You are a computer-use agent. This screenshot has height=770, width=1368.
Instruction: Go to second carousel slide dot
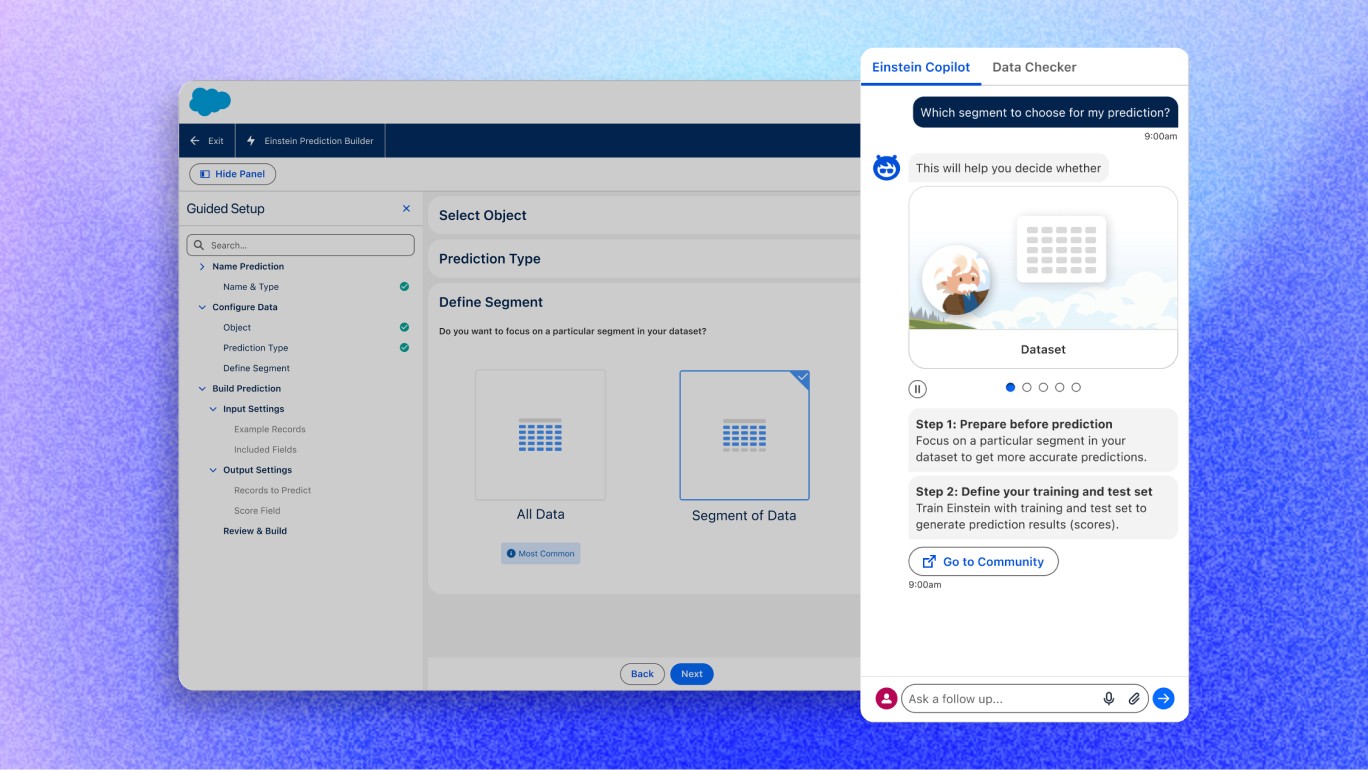1027,387
